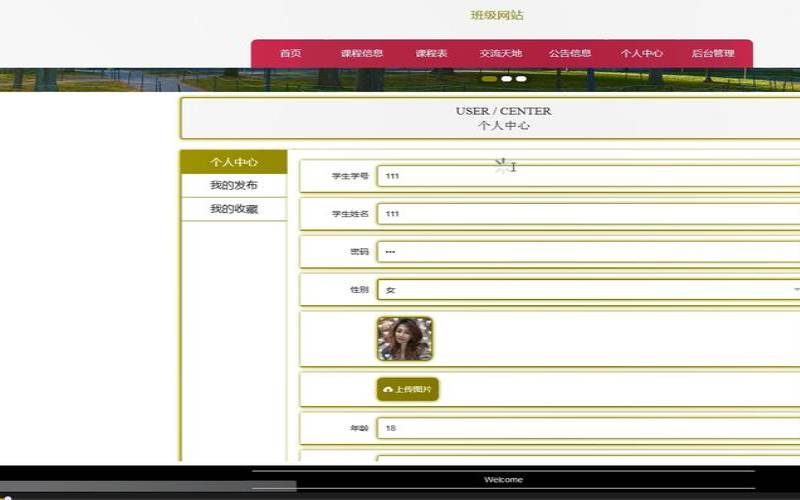Select the first carousel indicator dot
The height and width of the screenshot is (500, 800).
pos(489,79)
